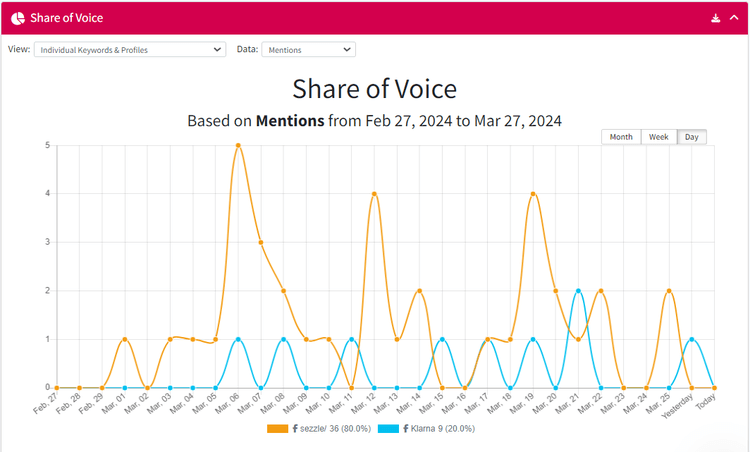The height and width of the screenshot is (452, 750).
Task: Click the sezzle data point on Mar 22
Action: (x=601, y=291)
